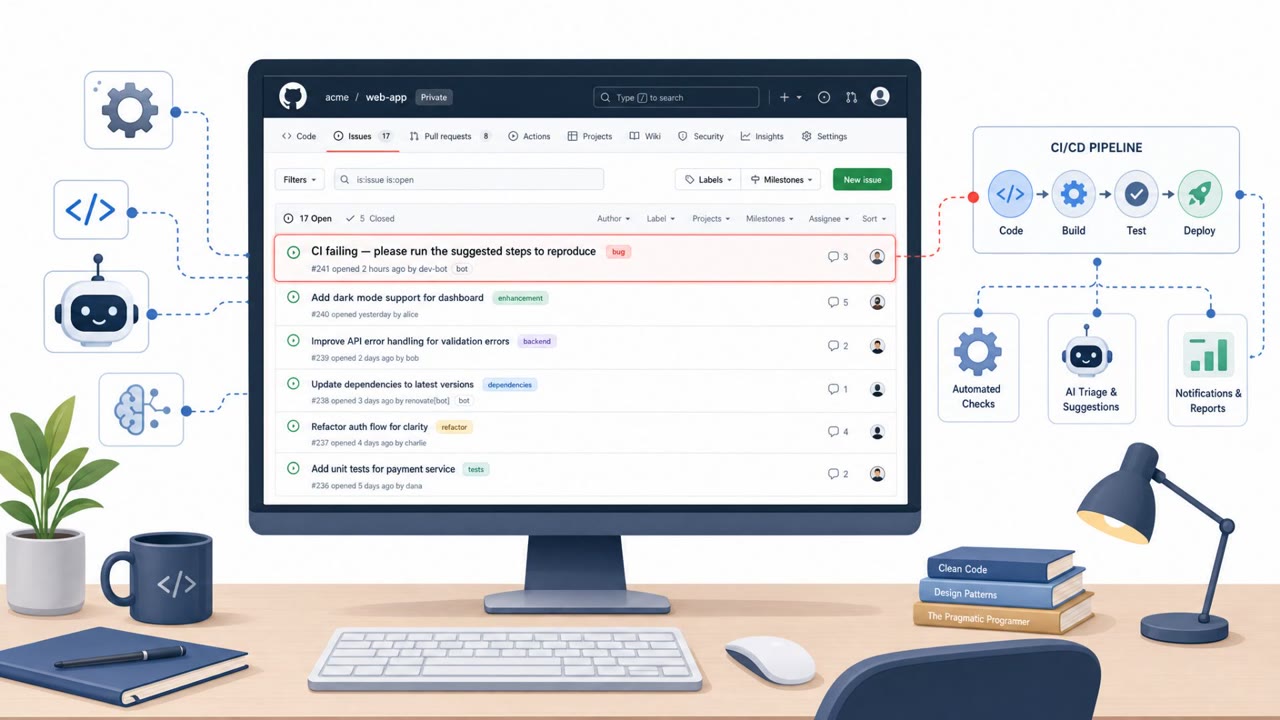Switch to the Security tab

(701, 136)
